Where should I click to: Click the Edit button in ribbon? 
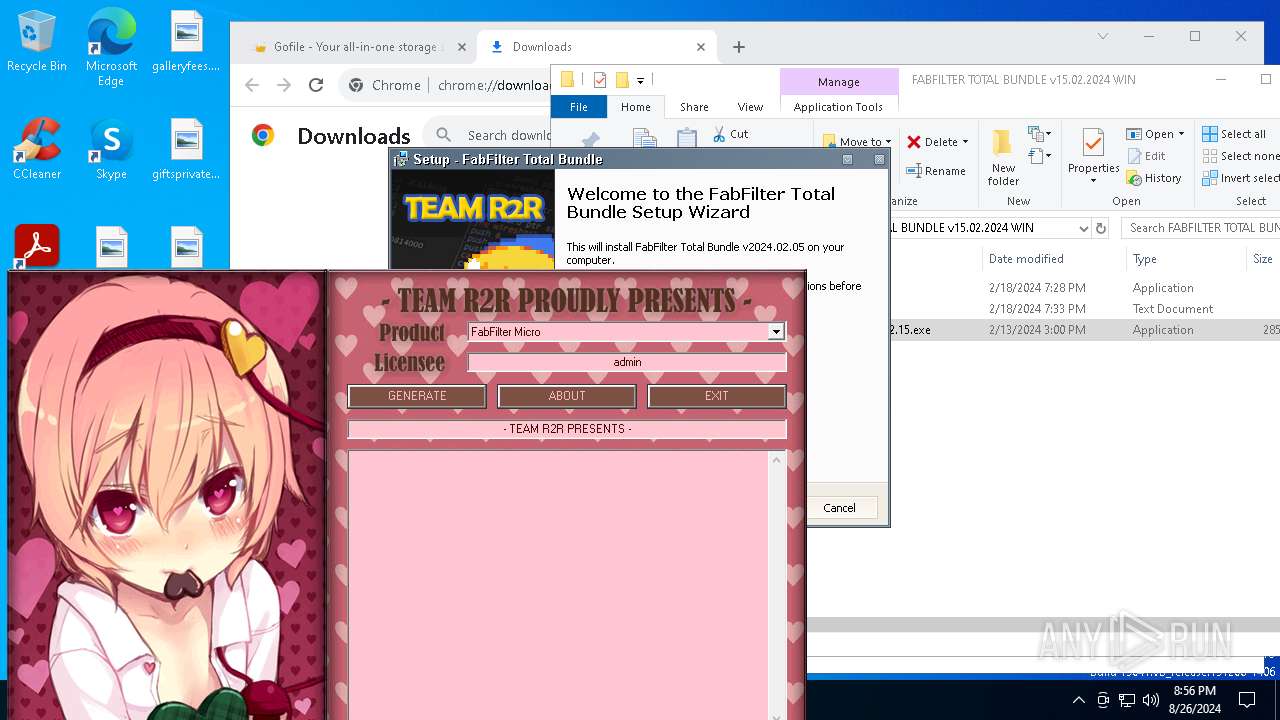coord(1147,156)
